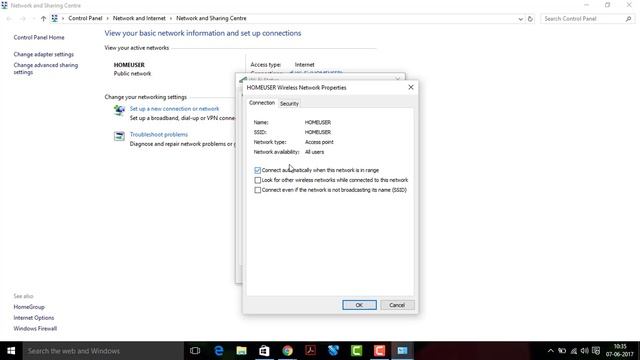Viewport: 640px width, 360px height.
Task: Click the Troubleshoot problems icon
Action: pyautogui.click(x=119, y=136)
